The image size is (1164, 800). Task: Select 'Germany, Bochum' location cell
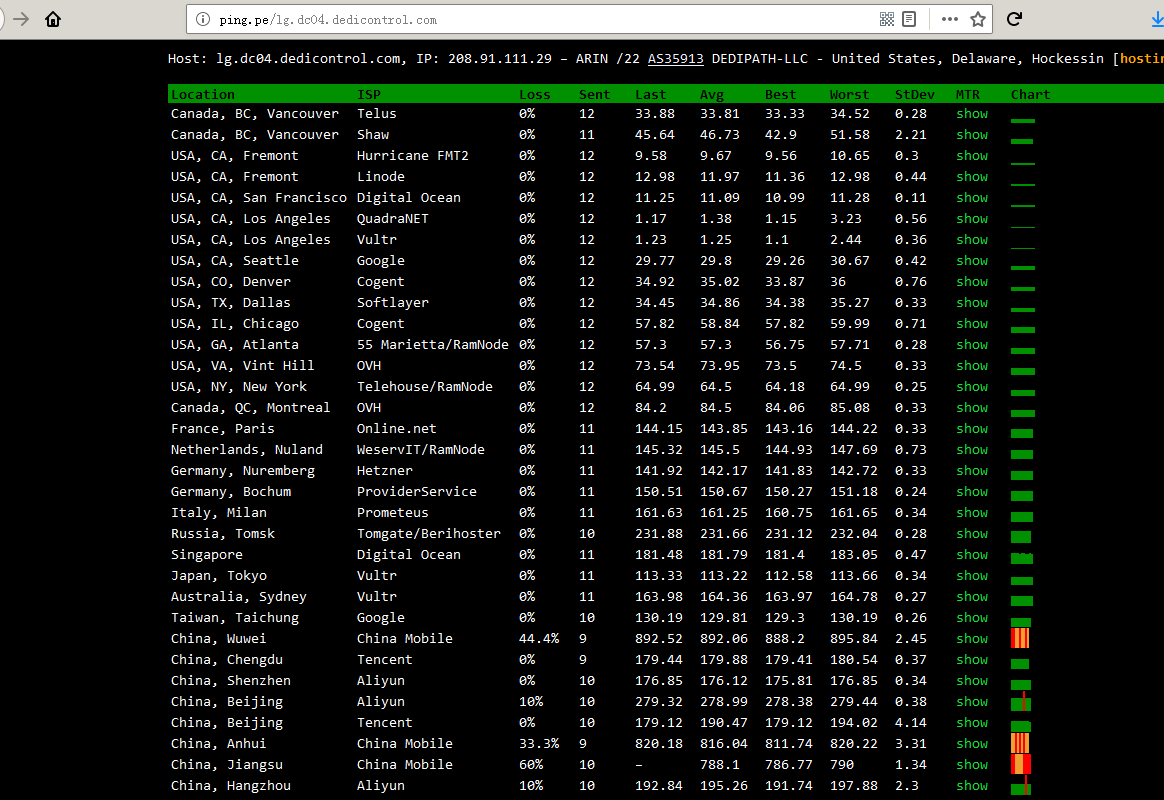tap(231, 491)
